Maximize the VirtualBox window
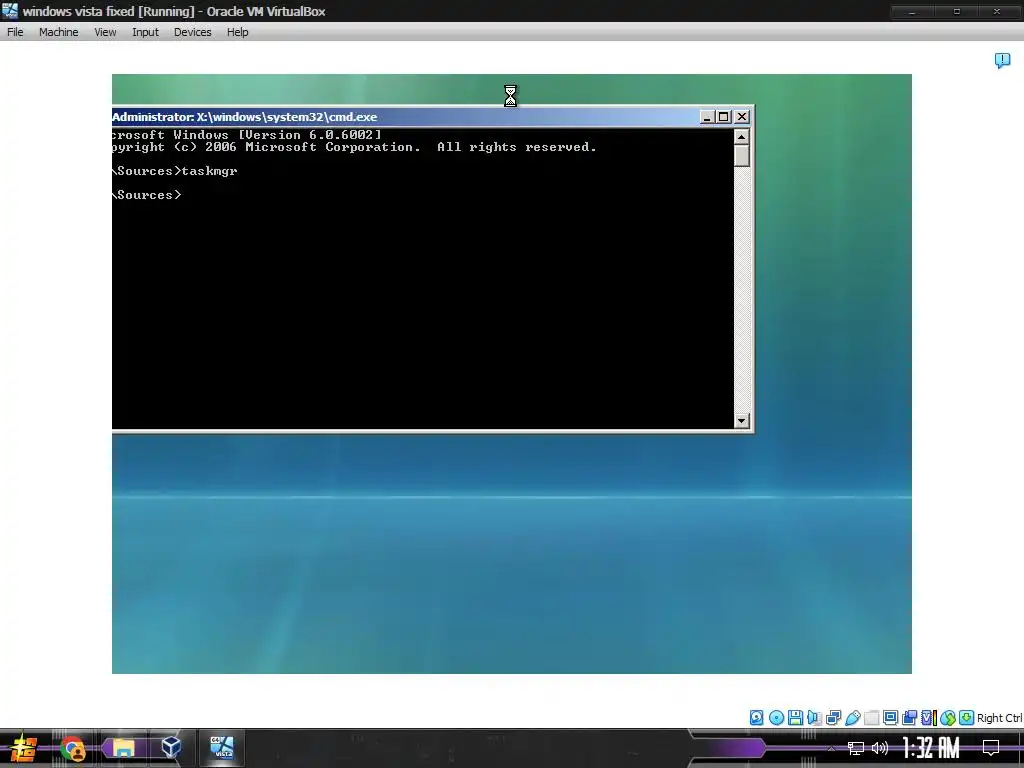This screenshot has width=1024, height=768. click(957, 12)
